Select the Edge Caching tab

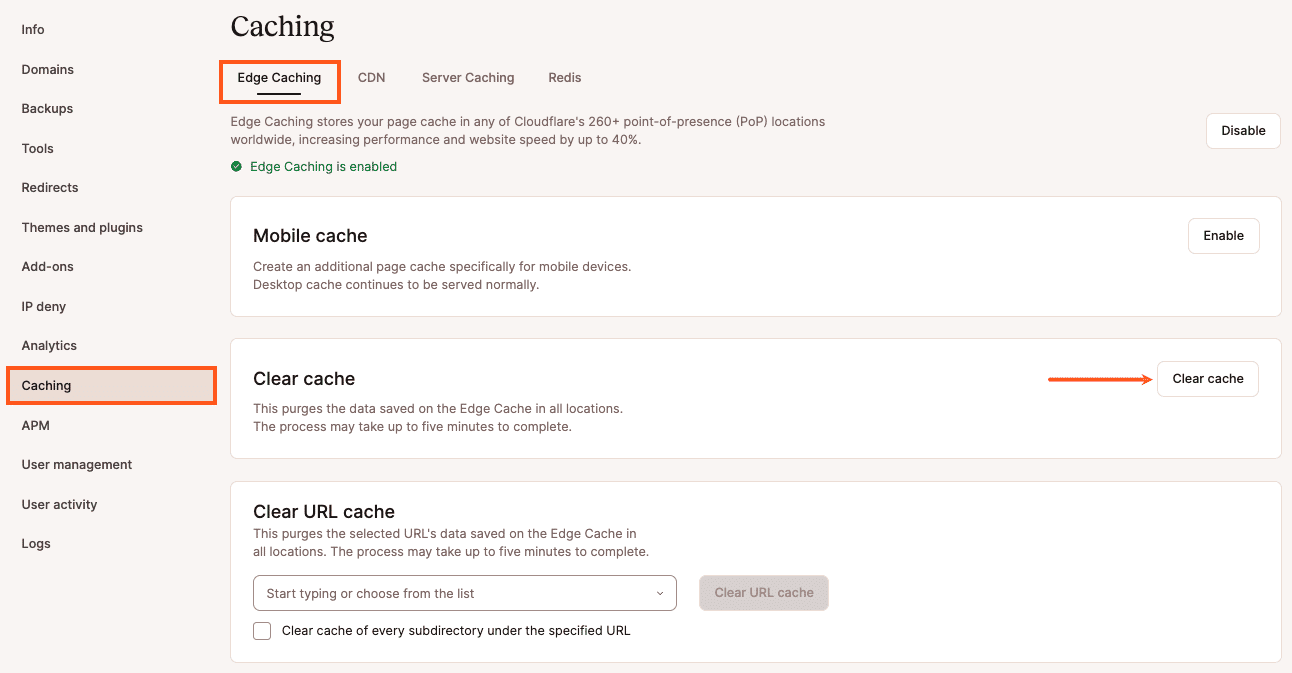(x=279, y=78)
